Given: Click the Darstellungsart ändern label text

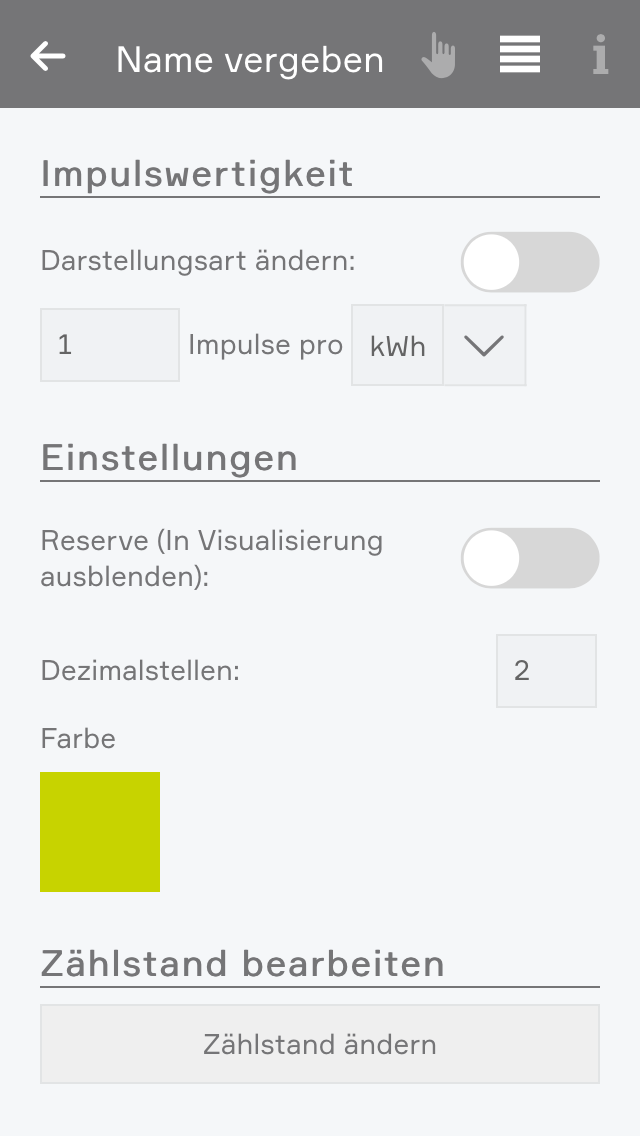Looking at the screenshot, I should pyautogui.click(x=198, y=262).
